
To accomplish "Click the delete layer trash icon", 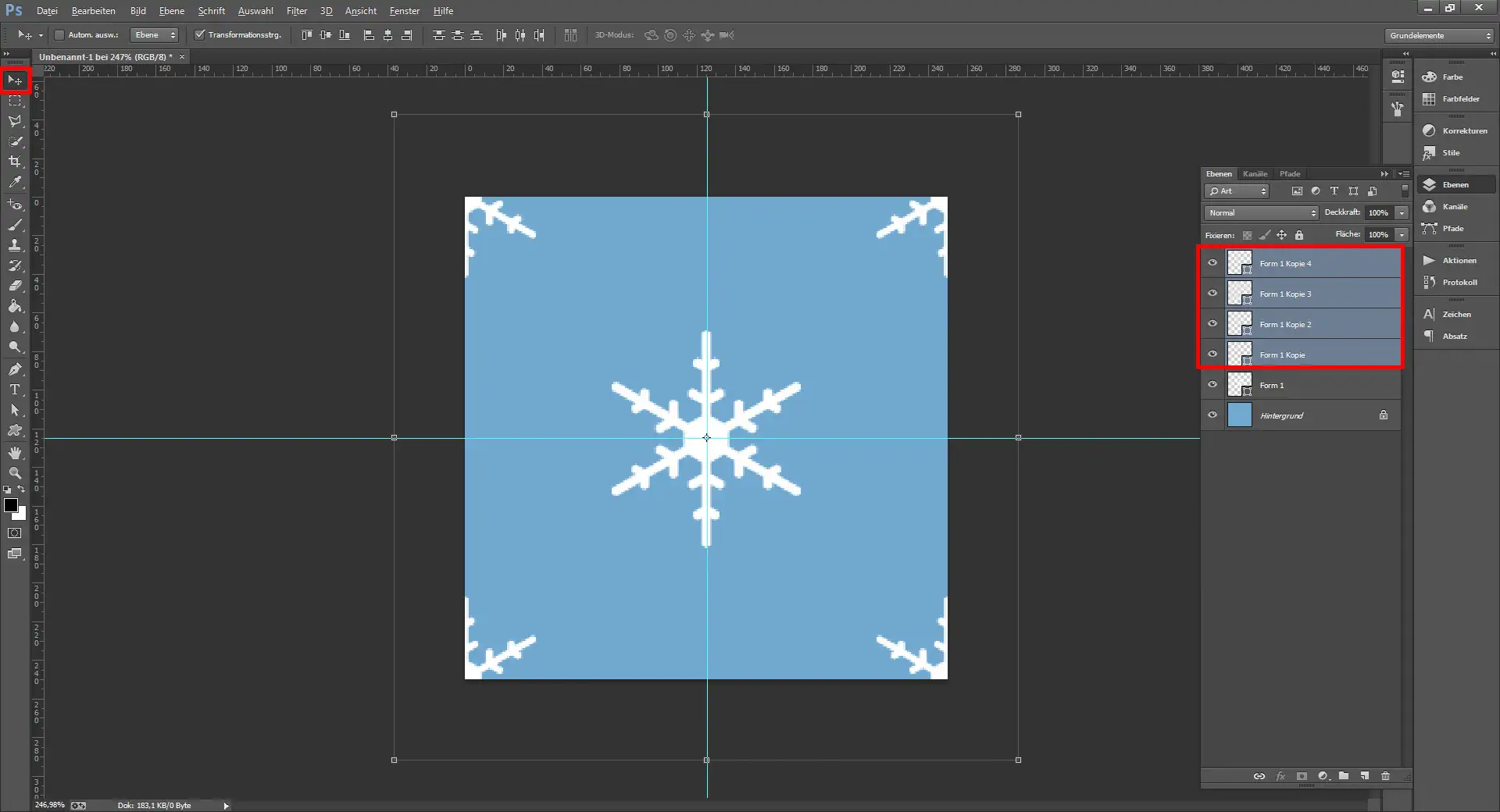I will 1385,776.
